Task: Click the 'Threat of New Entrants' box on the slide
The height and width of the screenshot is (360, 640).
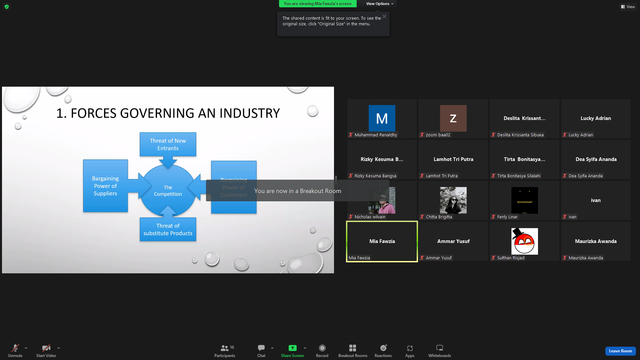Action: 168,144
